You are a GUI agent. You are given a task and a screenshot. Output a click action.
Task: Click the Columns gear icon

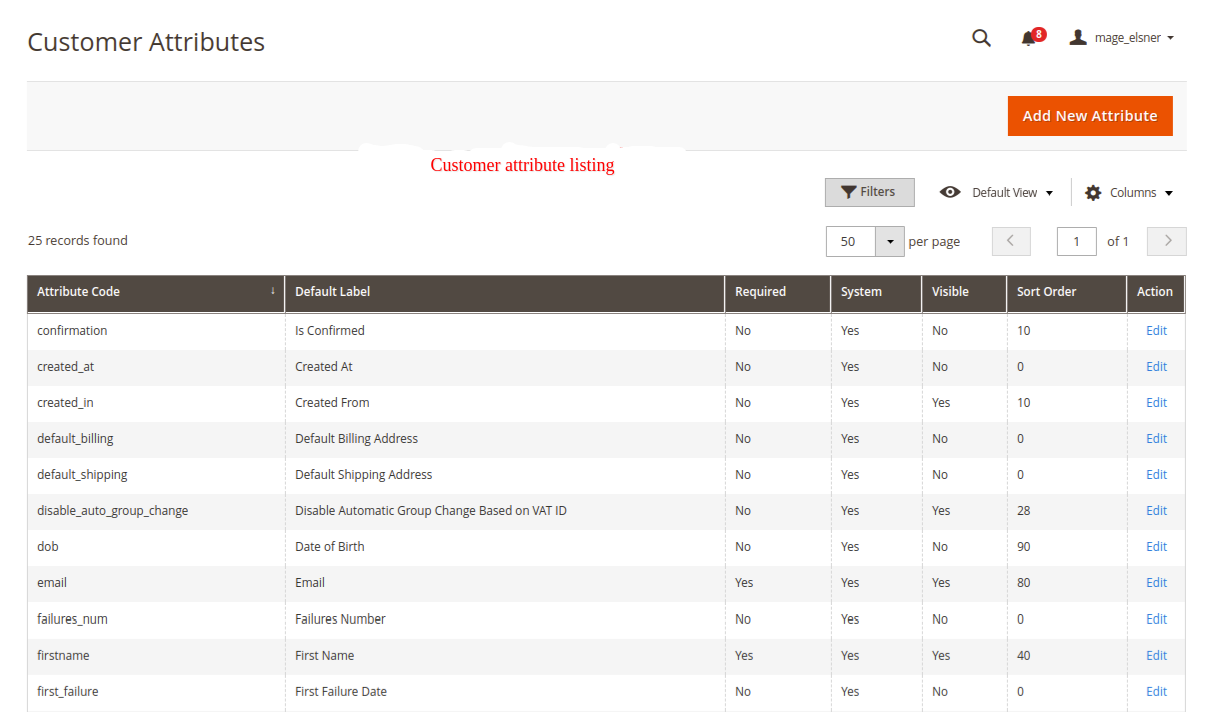tap(1093, 192)
